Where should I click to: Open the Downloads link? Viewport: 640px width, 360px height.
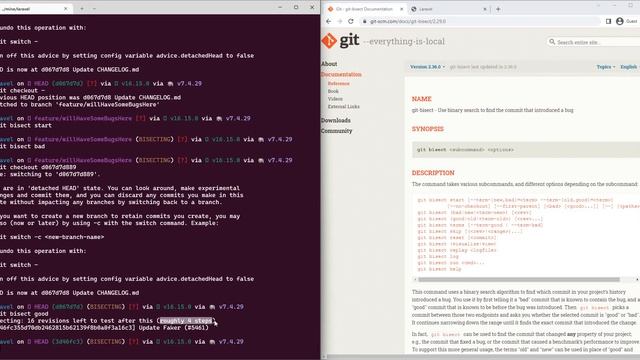[x=336, y=120]
